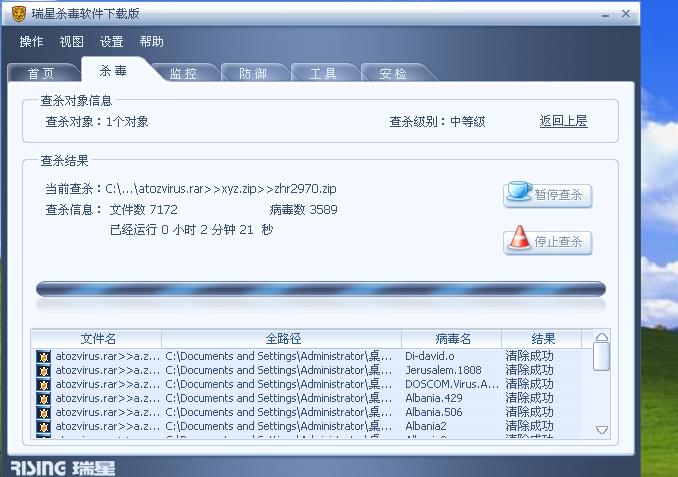The width and height of the screenshot is (678, 477).
Task: Sort by 文件名 column header
Action: pos(97,339)
